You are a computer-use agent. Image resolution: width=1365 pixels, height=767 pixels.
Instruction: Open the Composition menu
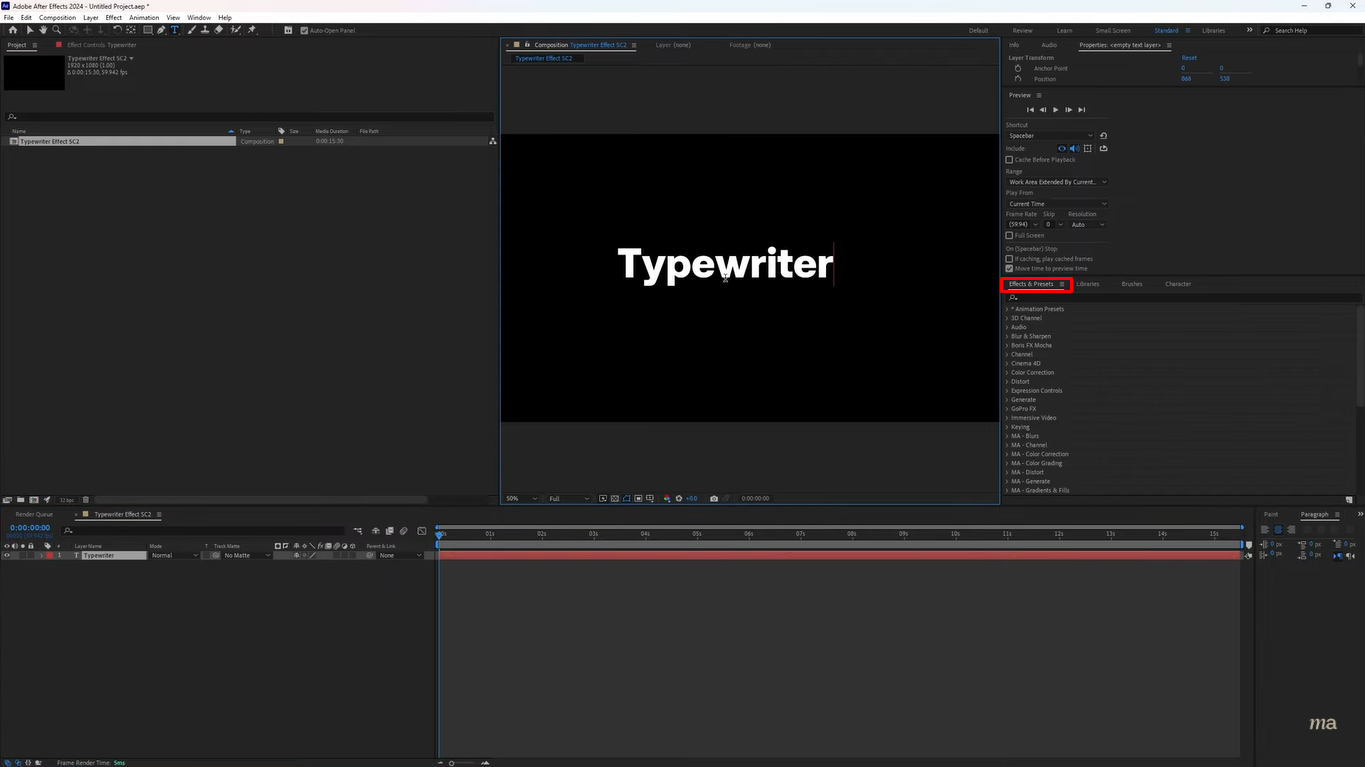pyautogui.click(x=57, y=17)
